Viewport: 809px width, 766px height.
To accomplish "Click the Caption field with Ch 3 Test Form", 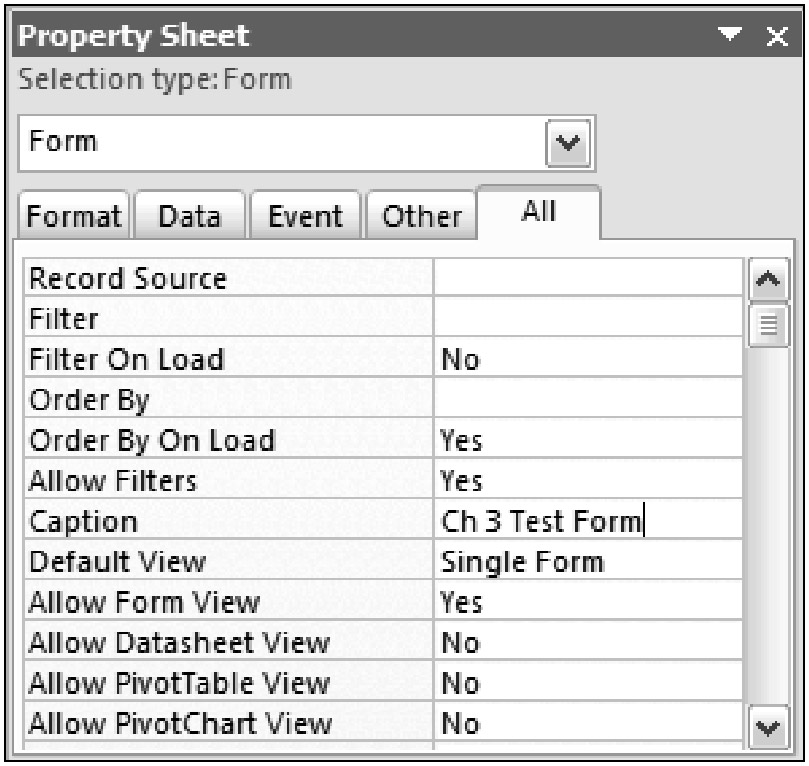I will (586, 521).
